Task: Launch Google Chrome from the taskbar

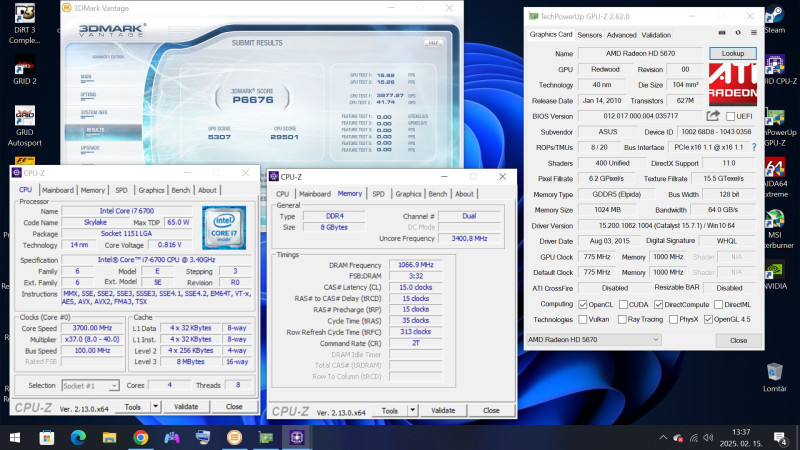Action: point(140,437)
